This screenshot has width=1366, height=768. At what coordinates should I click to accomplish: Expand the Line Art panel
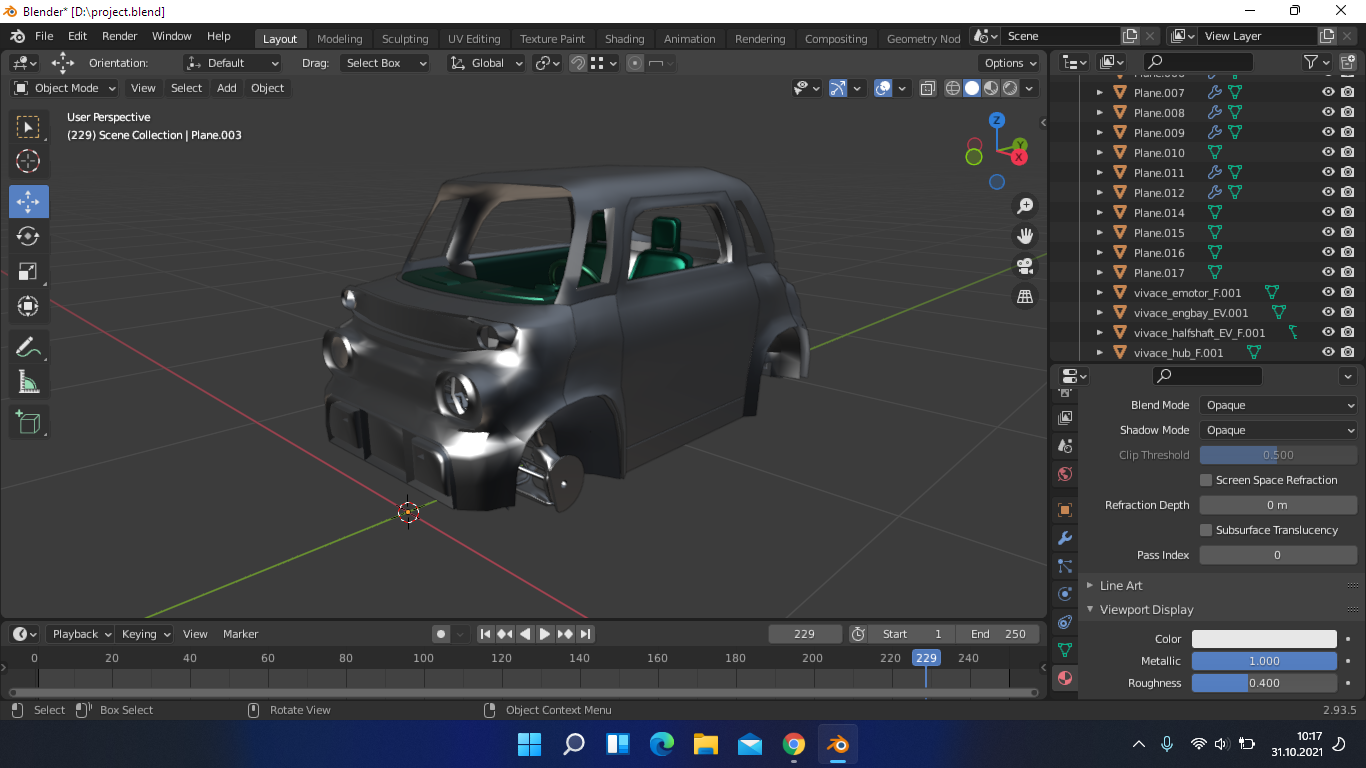tap(1120, 585)
